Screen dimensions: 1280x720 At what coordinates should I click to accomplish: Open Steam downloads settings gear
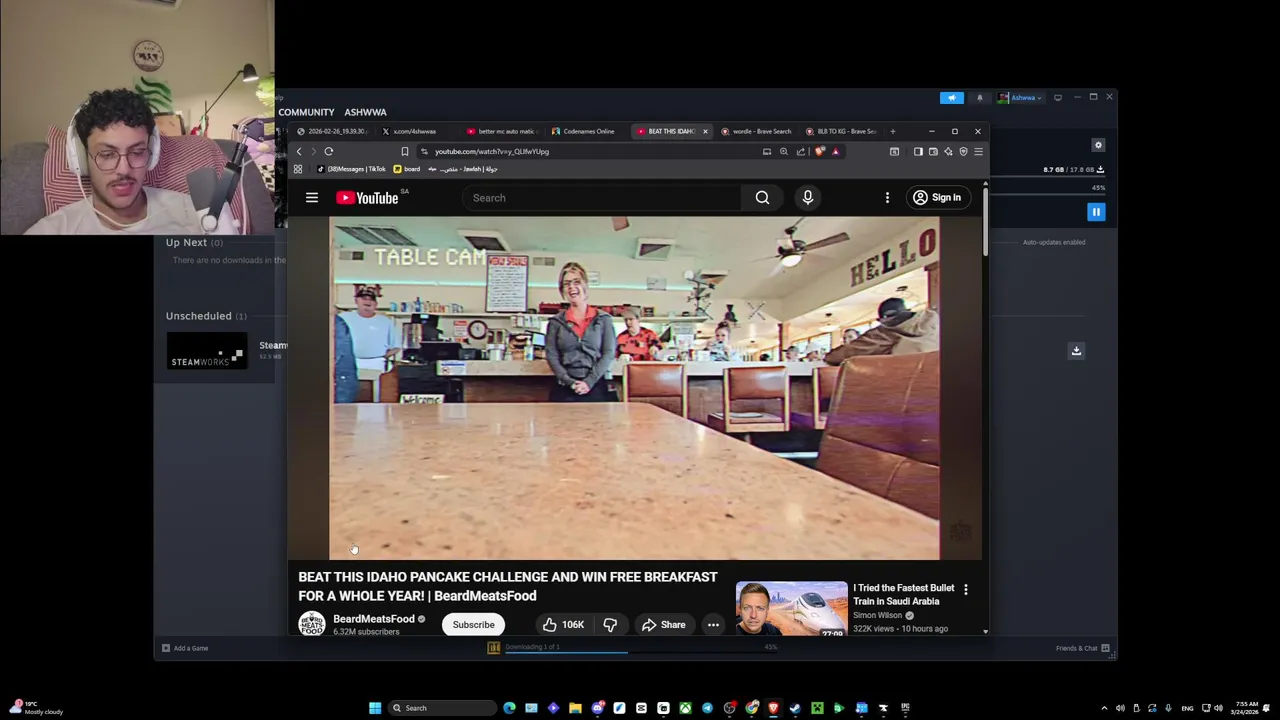pyautogui.click(x=1098, y=145)
